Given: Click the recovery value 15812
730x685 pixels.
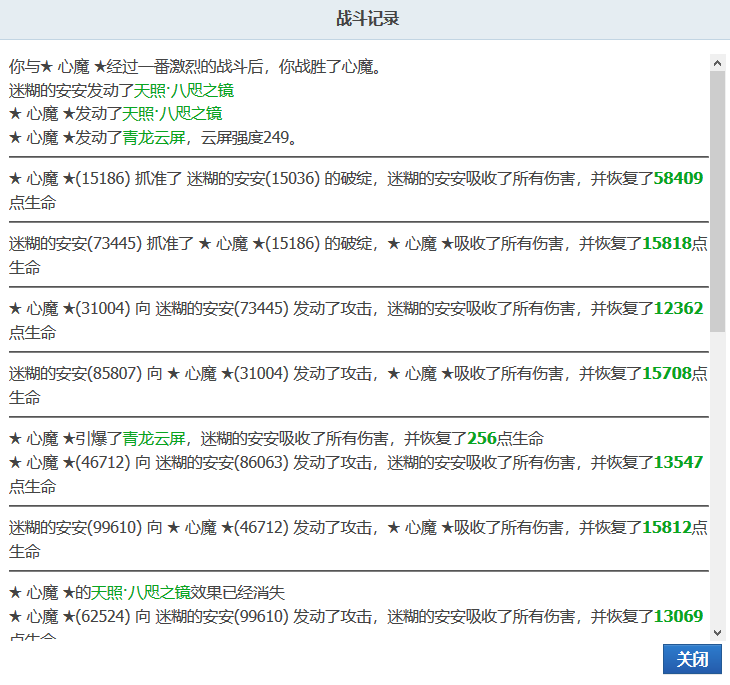Looking at the screenshot, I should [x=667, y=527].
